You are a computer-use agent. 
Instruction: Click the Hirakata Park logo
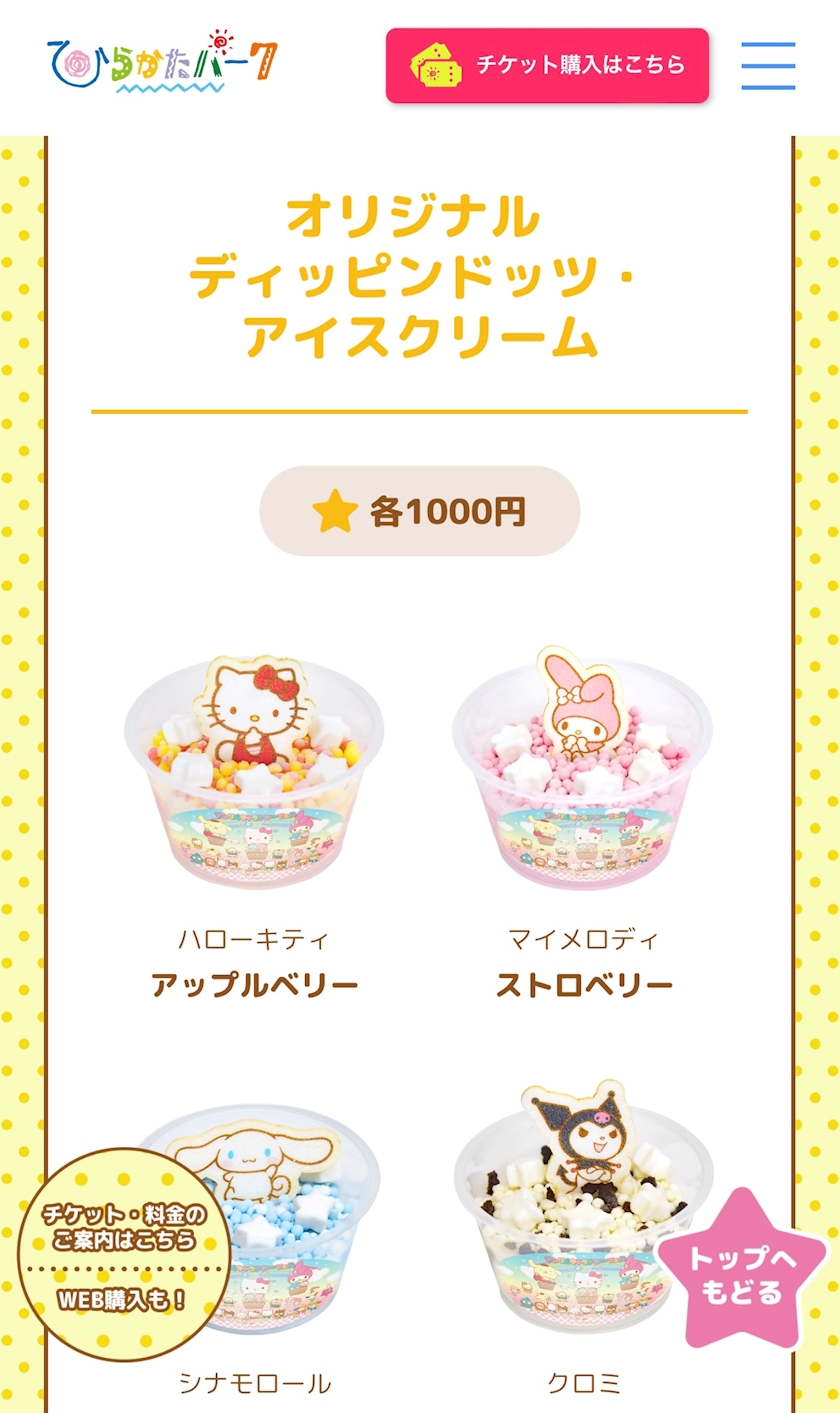163,62
